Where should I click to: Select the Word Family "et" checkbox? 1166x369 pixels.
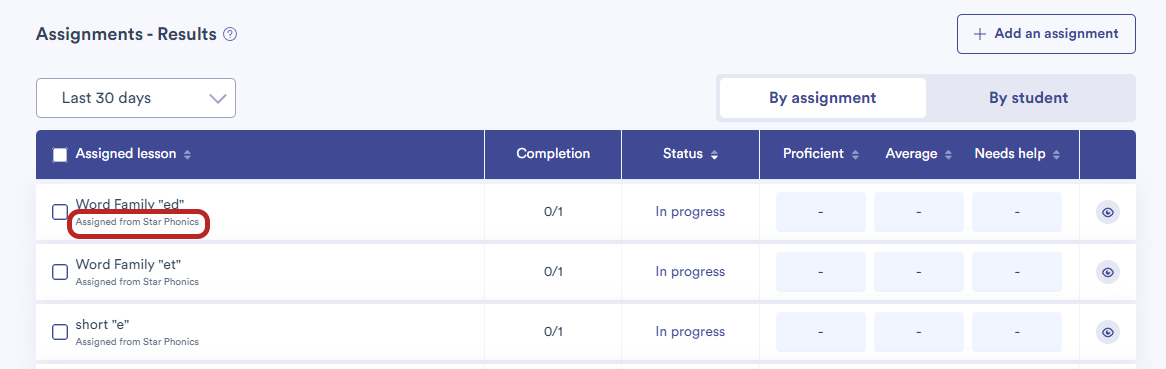point(59,272)
